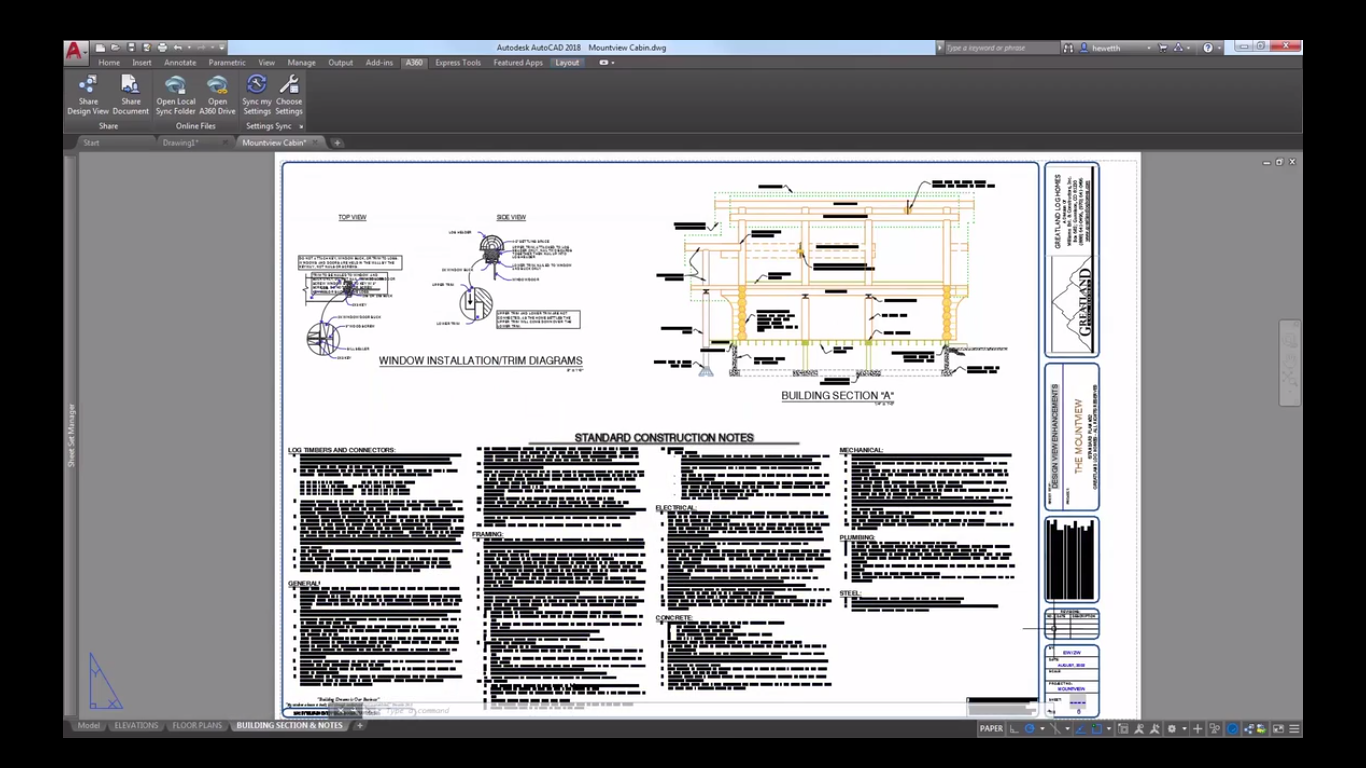Click the A360 connect triangle icon

[1178, 48]
